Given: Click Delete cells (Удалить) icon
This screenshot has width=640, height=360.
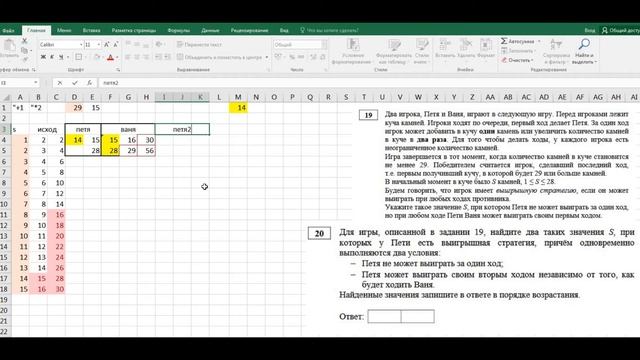Looking at the screenshot, I should pyautogui.click(x=466, y=44).
